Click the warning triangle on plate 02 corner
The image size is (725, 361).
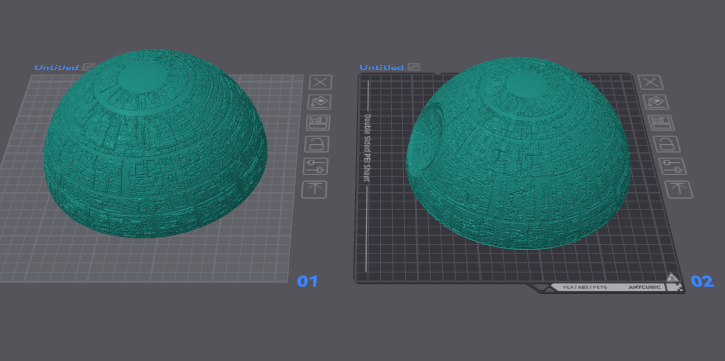click(x=672, y=277)
